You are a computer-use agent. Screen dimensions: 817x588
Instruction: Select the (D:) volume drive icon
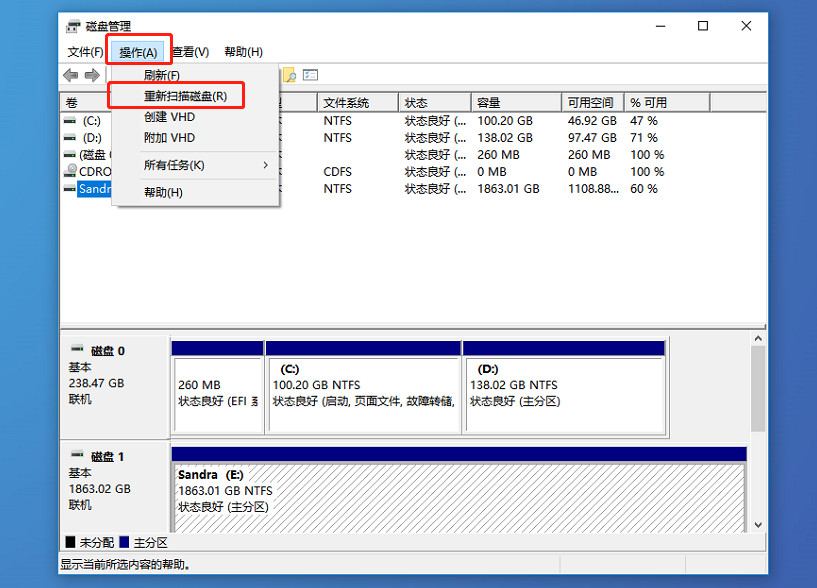point(69,138)
